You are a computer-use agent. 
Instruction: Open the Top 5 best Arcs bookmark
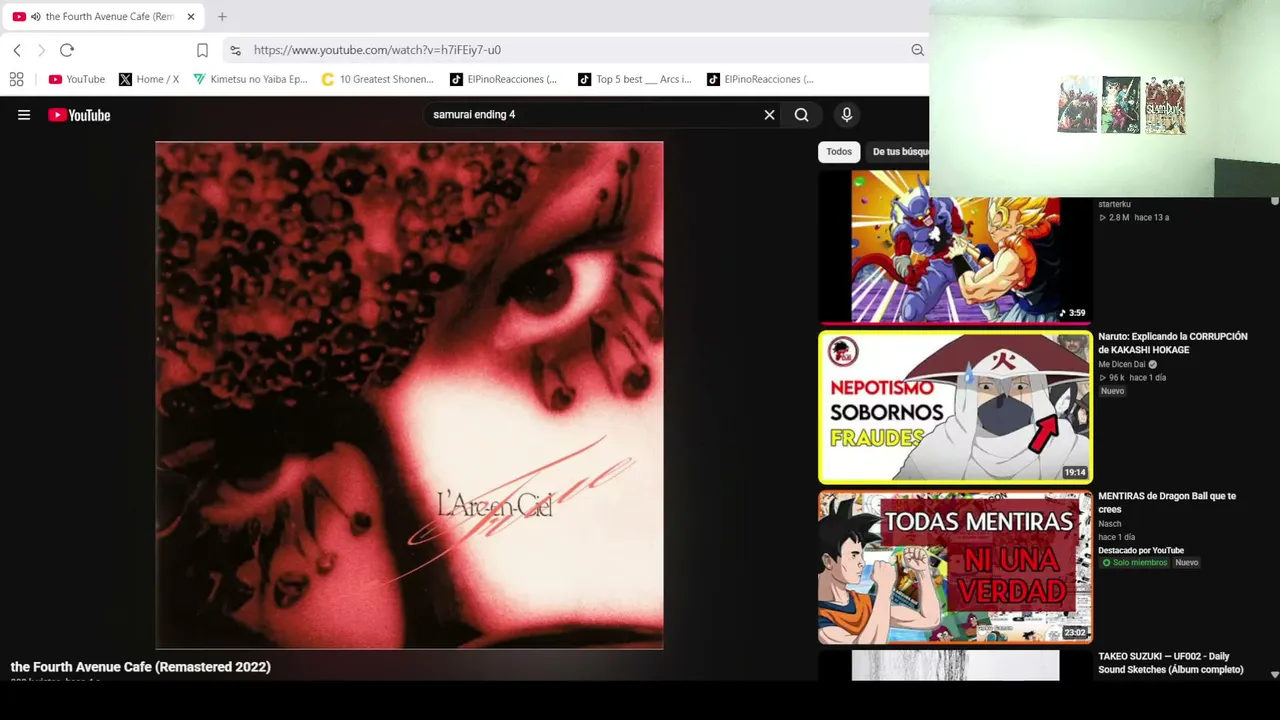coord(634,79)
